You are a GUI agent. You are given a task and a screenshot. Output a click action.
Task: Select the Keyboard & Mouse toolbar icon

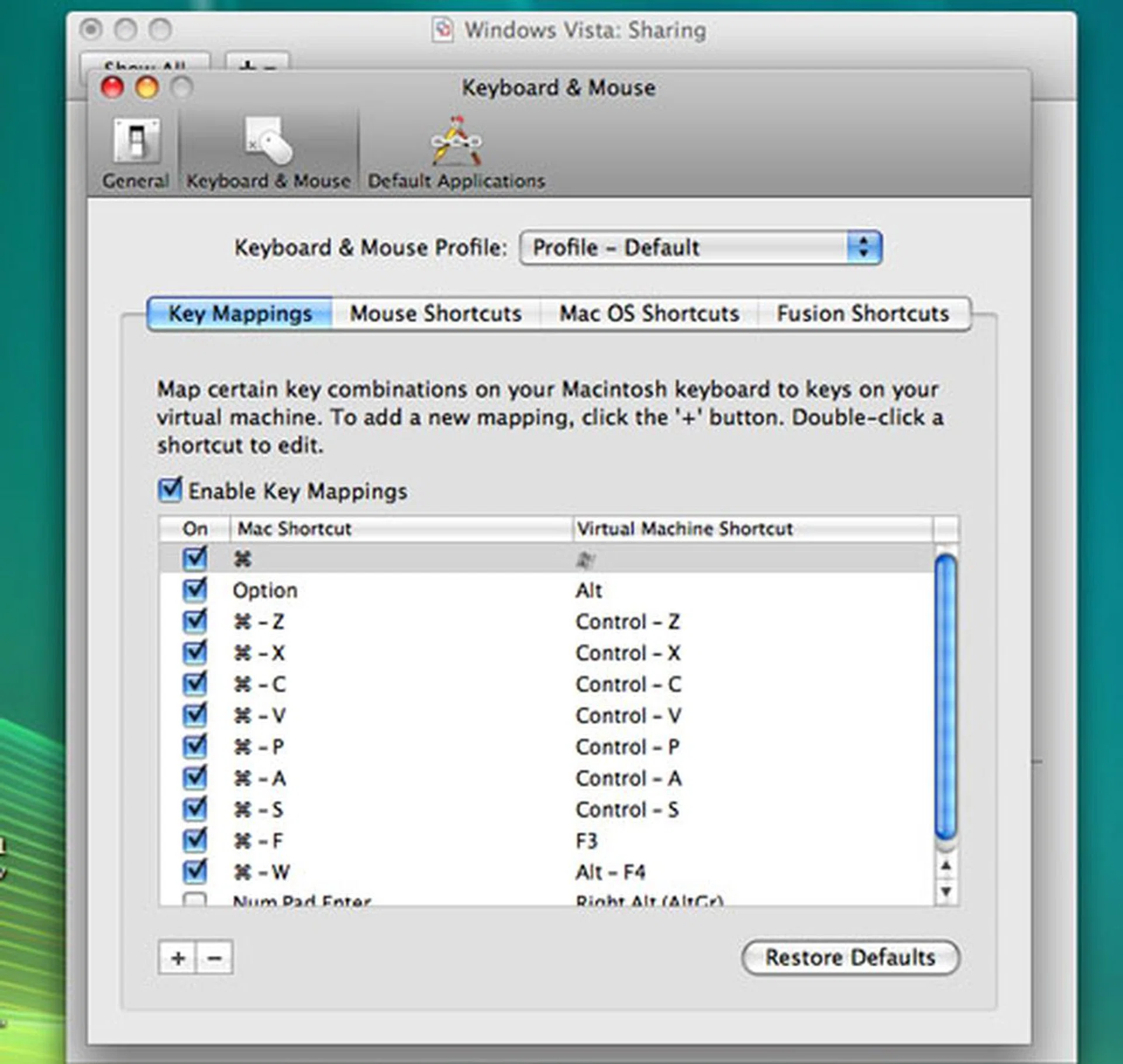(x=269, y=146)
